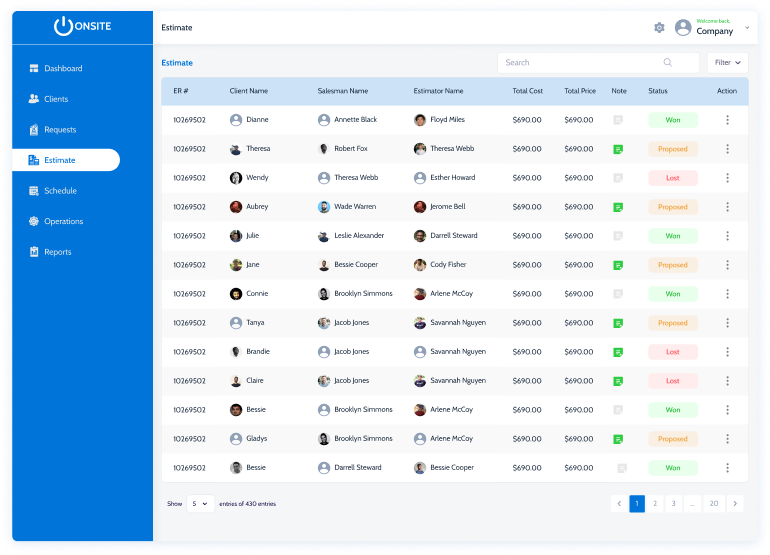Click the Won status badge for Dianne

click(x=673, y=120)
